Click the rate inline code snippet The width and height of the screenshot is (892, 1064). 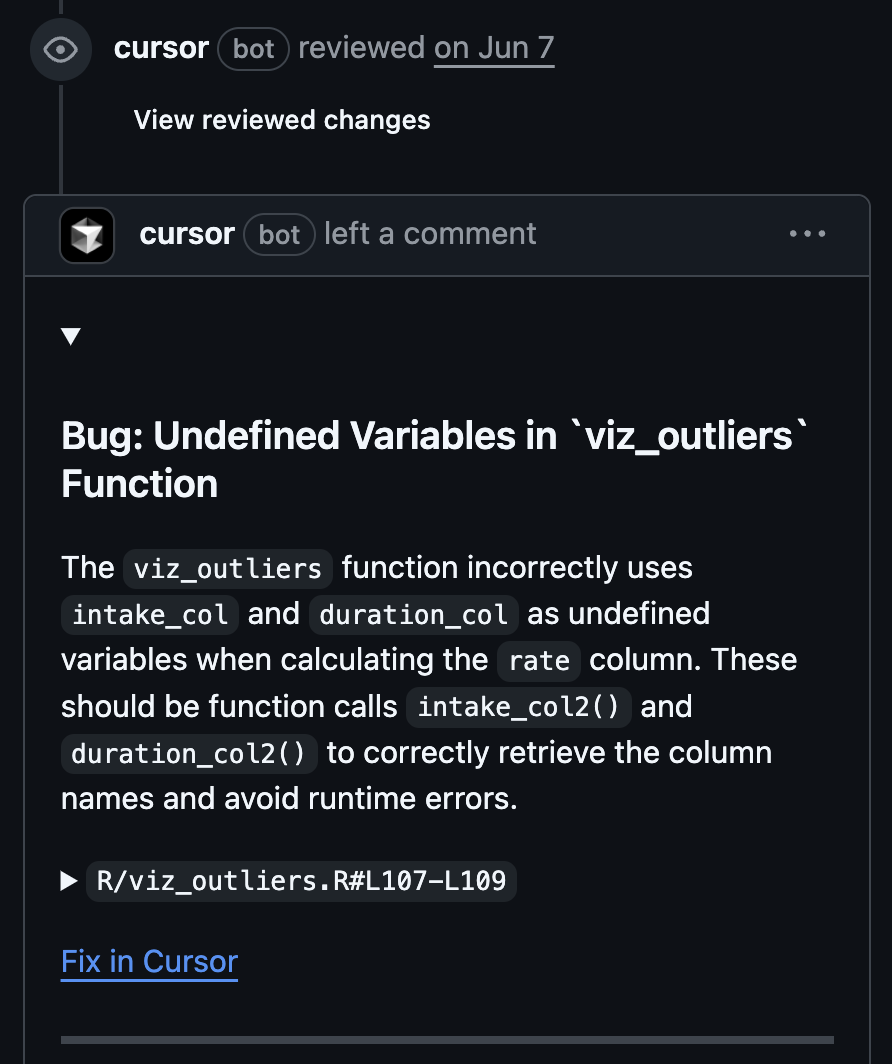[x=539, y=661]
